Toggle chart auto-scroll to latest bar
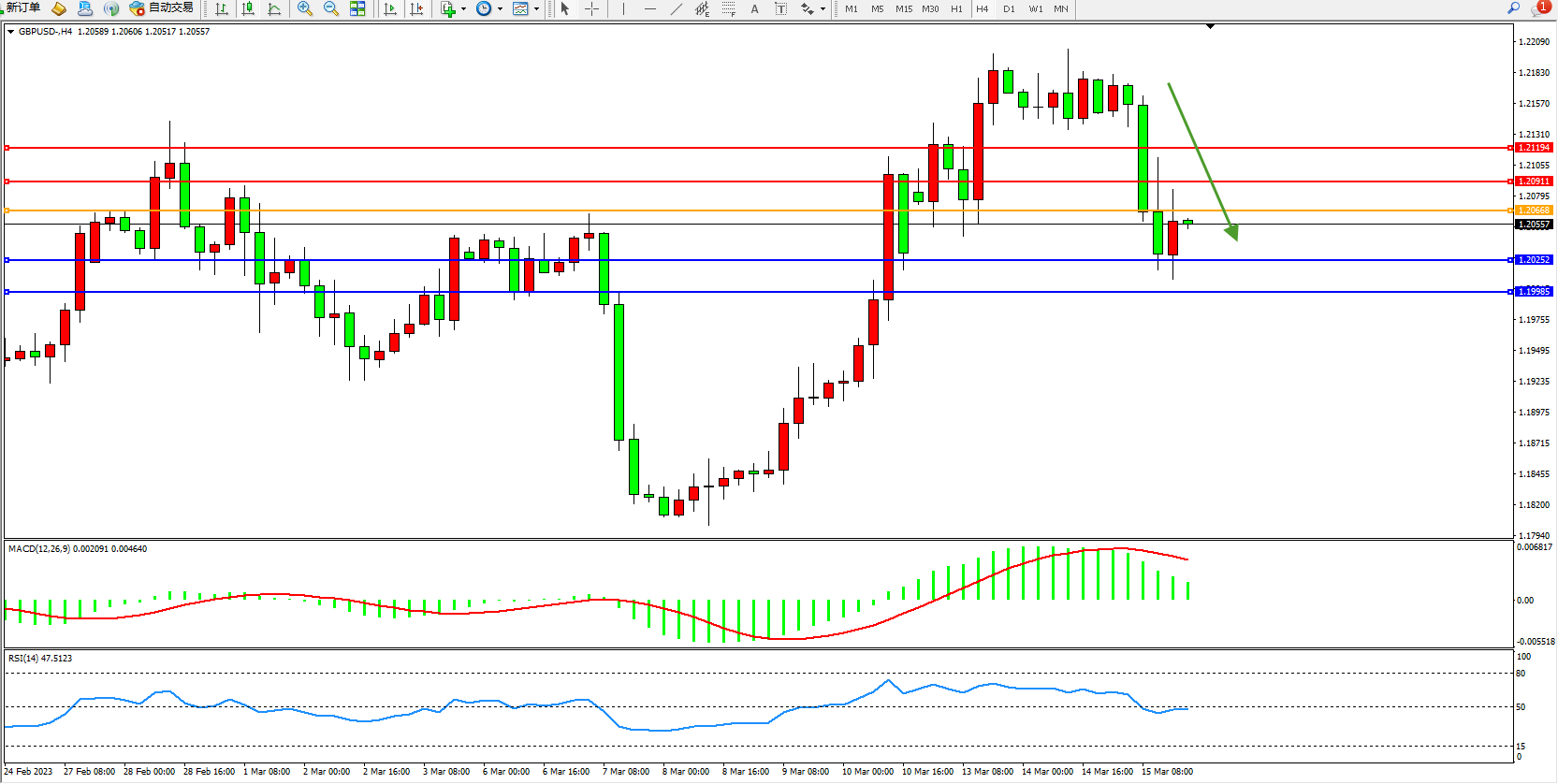The height and width of the screenshot is (784, 1558). coord(390,8)
